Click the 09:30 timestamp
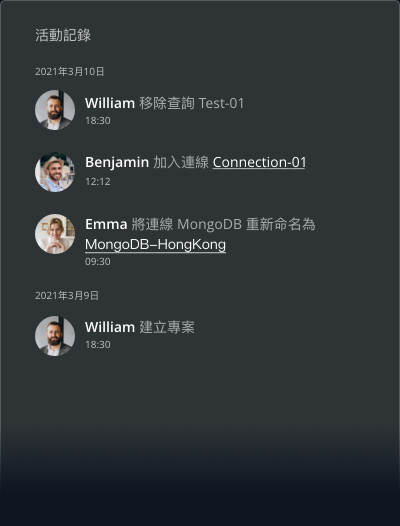 [x=98, y=262]
